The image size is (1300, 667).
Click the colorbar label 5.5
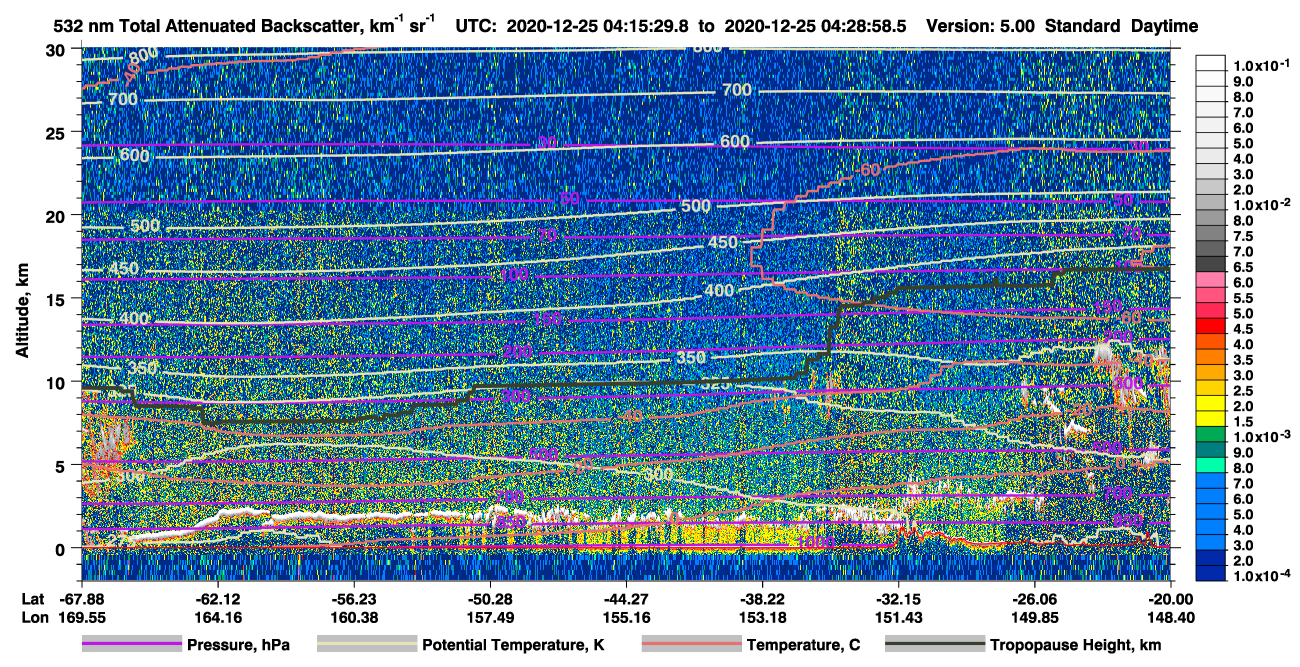(1244, 297)
